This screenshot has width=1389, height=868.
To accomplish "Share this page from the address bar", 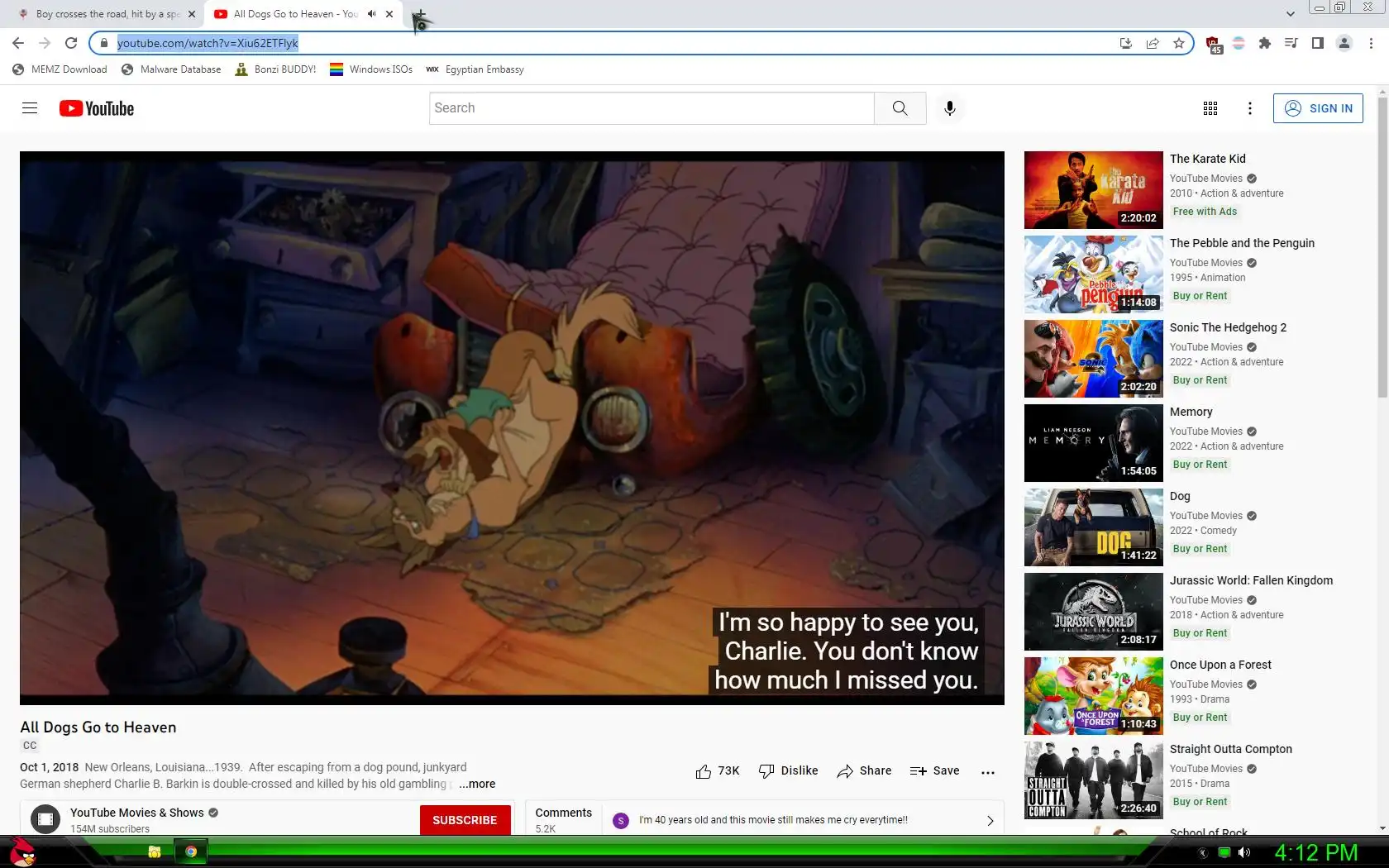I will click(x=1153, y=43).
